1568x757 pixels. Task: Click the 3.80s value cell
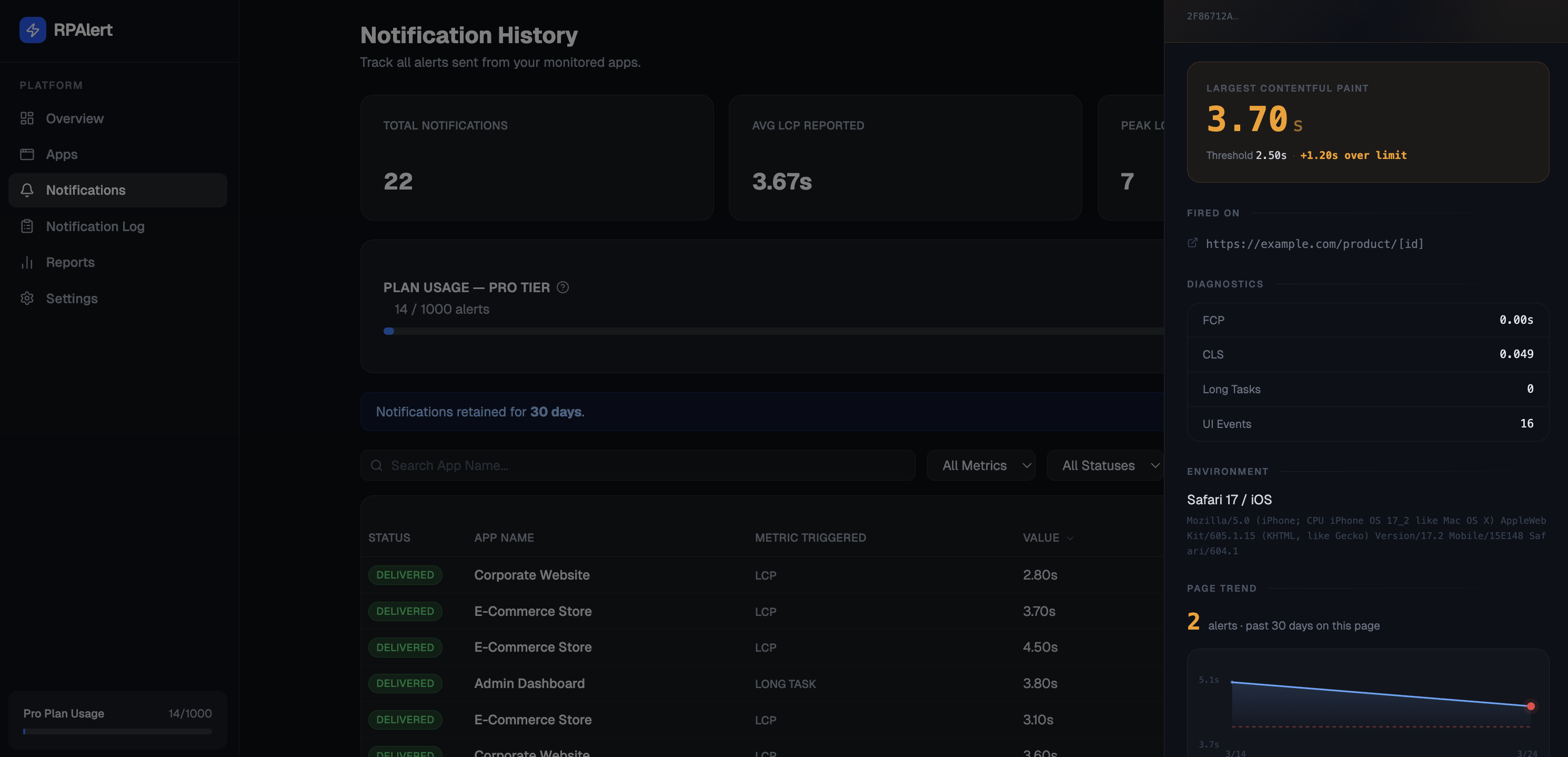[1040, 683]
